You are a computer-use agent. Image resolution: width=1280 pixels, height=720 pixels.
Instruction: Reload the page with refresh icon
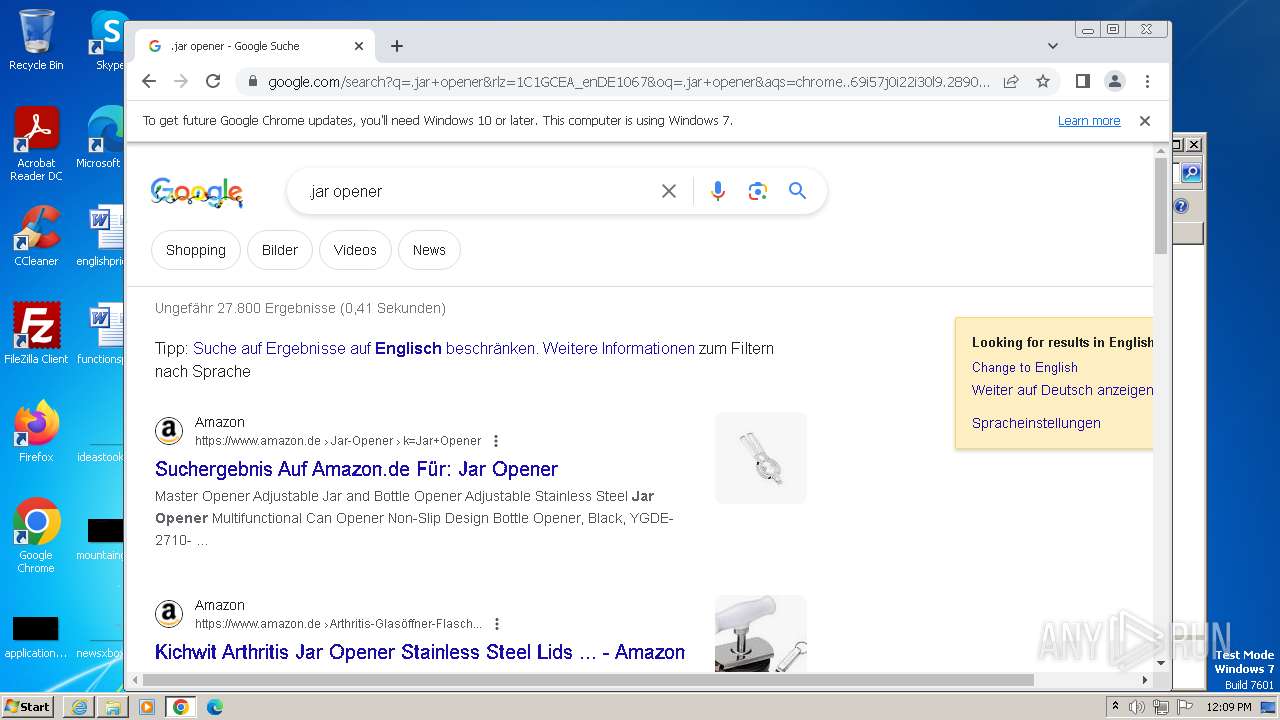(x=213, y=81)
